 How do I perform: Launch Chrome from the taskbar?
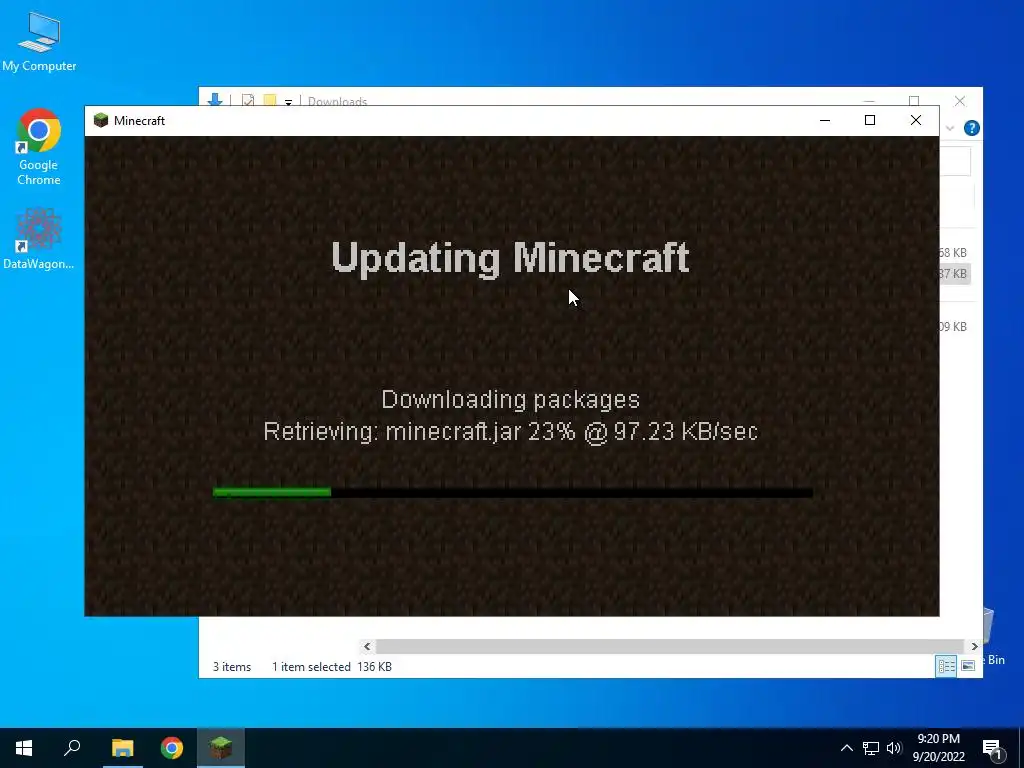pyautogui.click(x=172, y=748)
